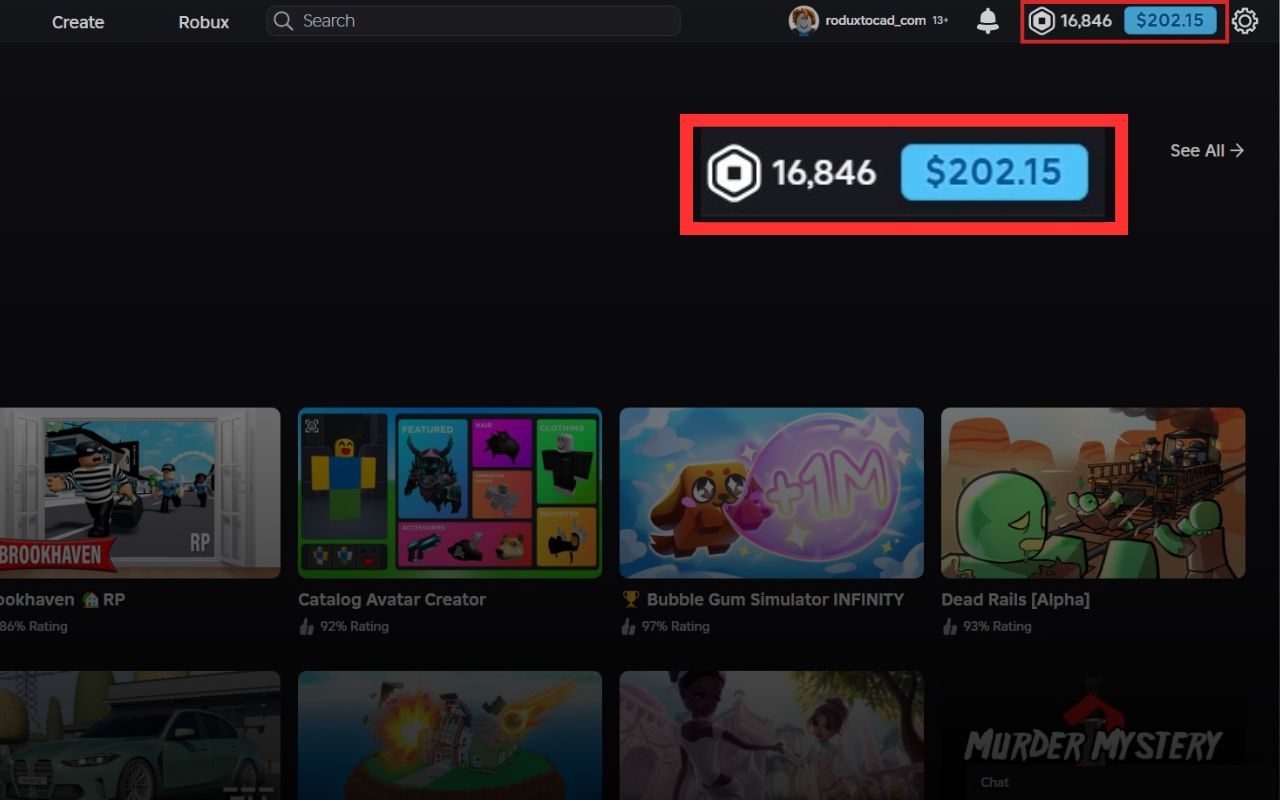Open the Brookhaven RP game tile
This screenshot has height=800, width=1280.
[140, 492]
